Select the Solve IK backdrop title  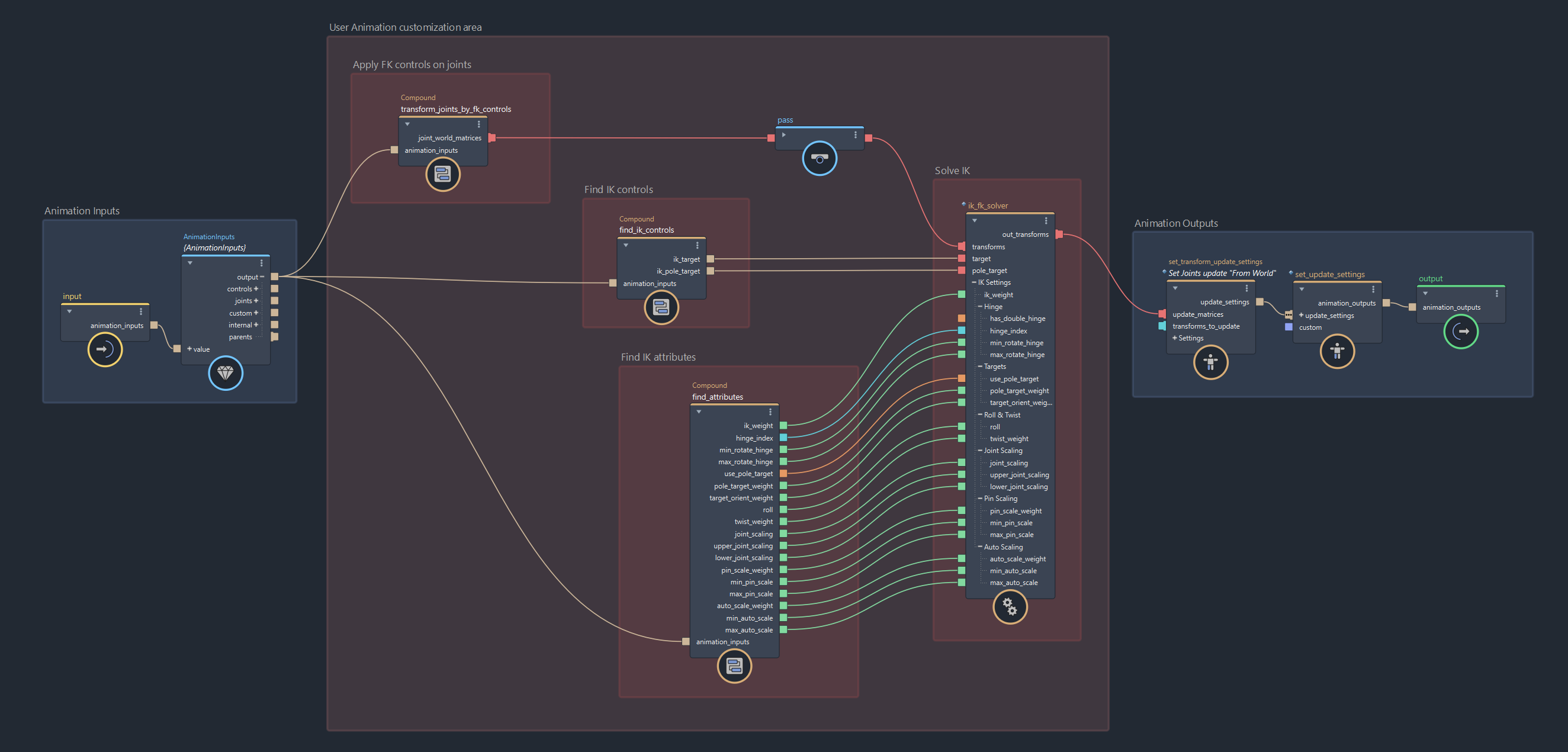tap(952, 171)
